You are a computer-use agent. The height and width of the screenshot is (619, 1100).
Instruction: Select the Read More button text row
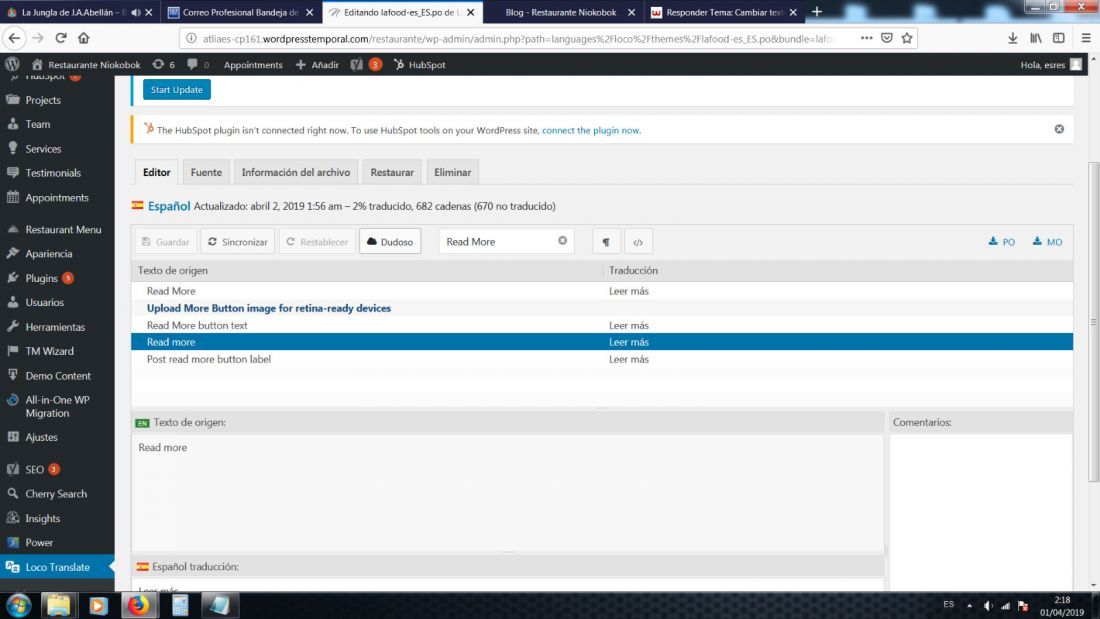click(x=602, y=325)
